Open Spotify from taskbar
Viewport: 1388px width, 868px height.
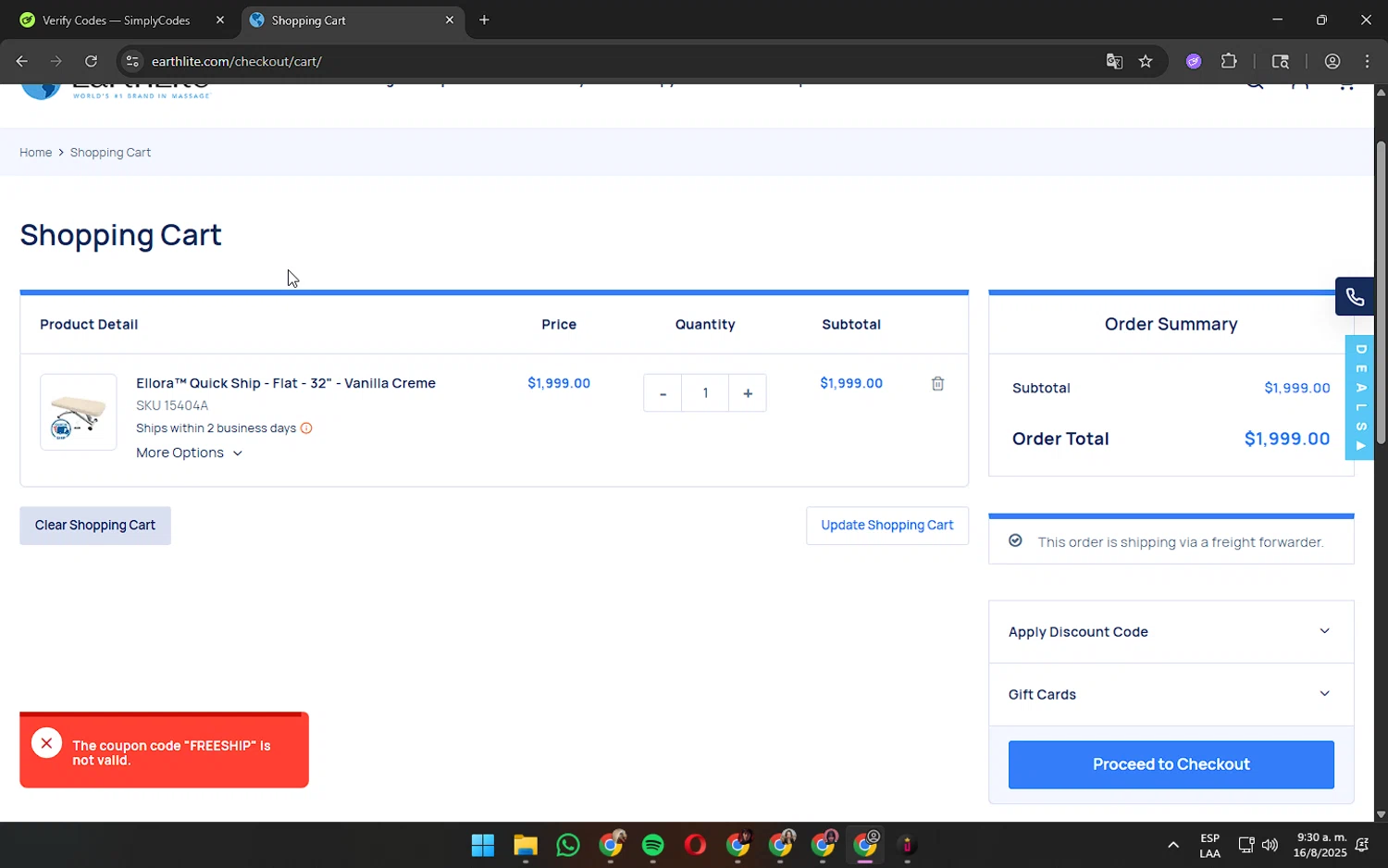coord(653,845)
